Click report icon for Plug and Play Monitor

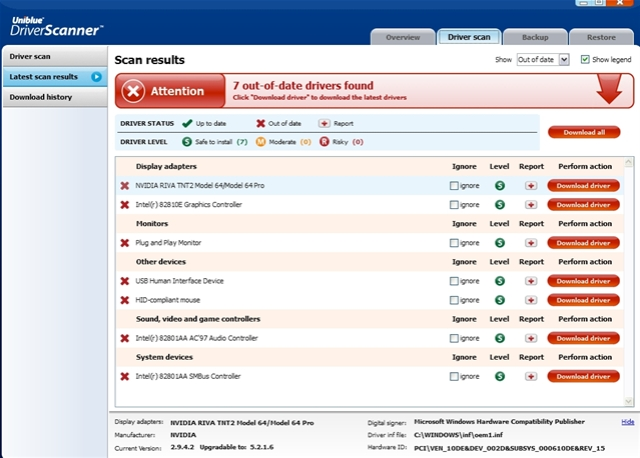click(531, 243)
